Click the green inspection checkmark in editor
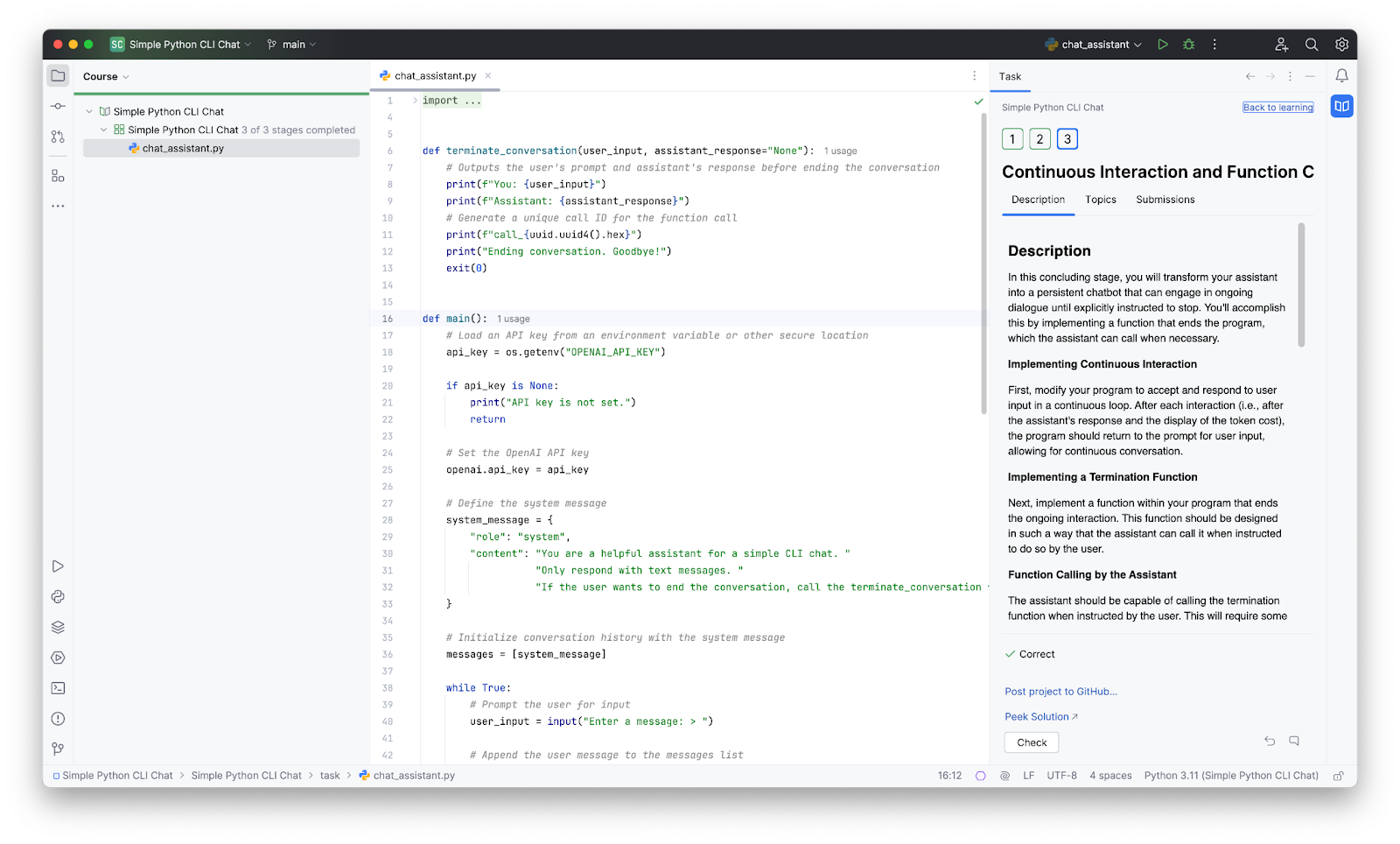Image resolution: width=1400 pixels, height=844 pixels. tap(978, 102)
